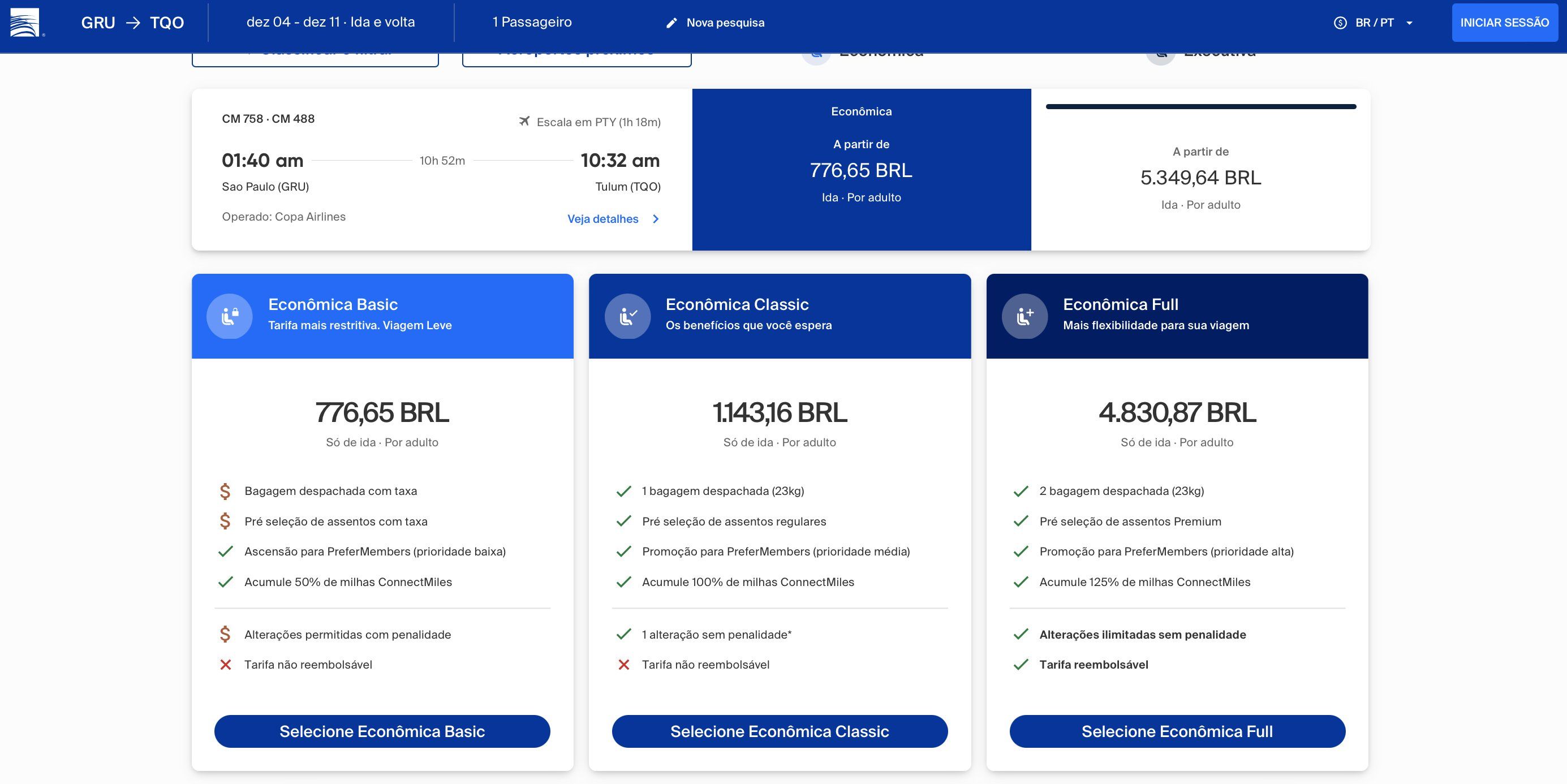Viewport: 1567px width, 784px height.
Task: Click the 1.143,16 BRL Classic price
Action: [x=780, y=413]
